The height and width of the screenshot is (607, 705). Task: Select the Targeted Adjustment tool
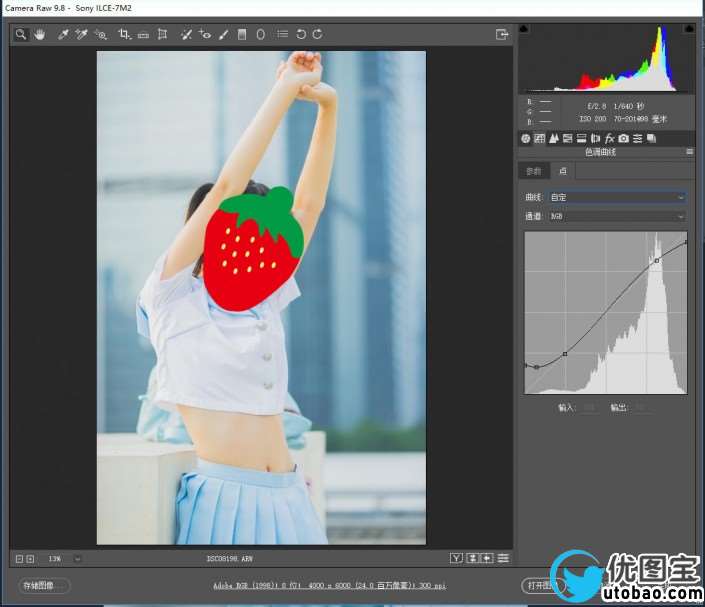101,34
